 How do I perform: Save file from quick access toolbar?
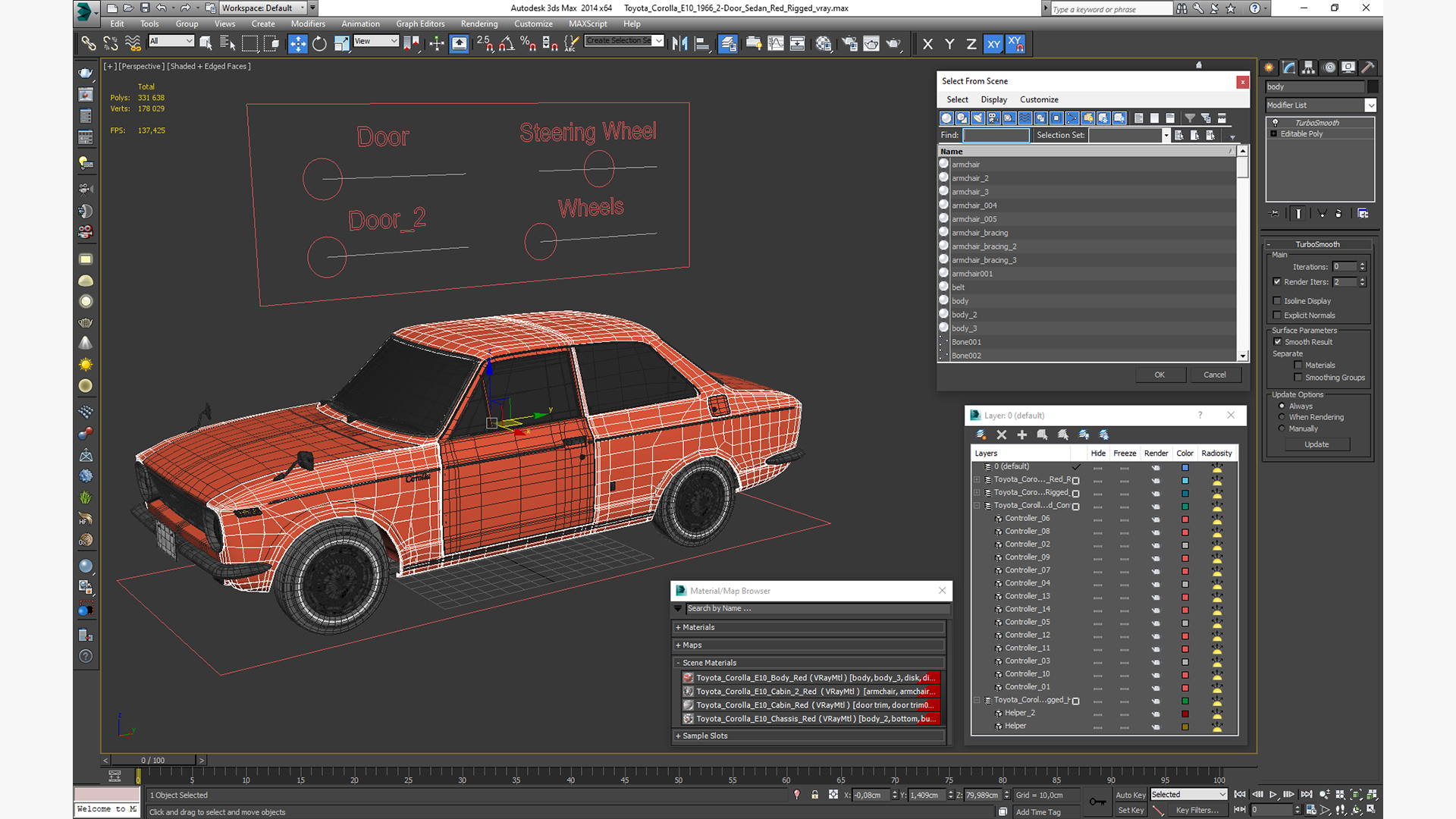click(144, 8)
